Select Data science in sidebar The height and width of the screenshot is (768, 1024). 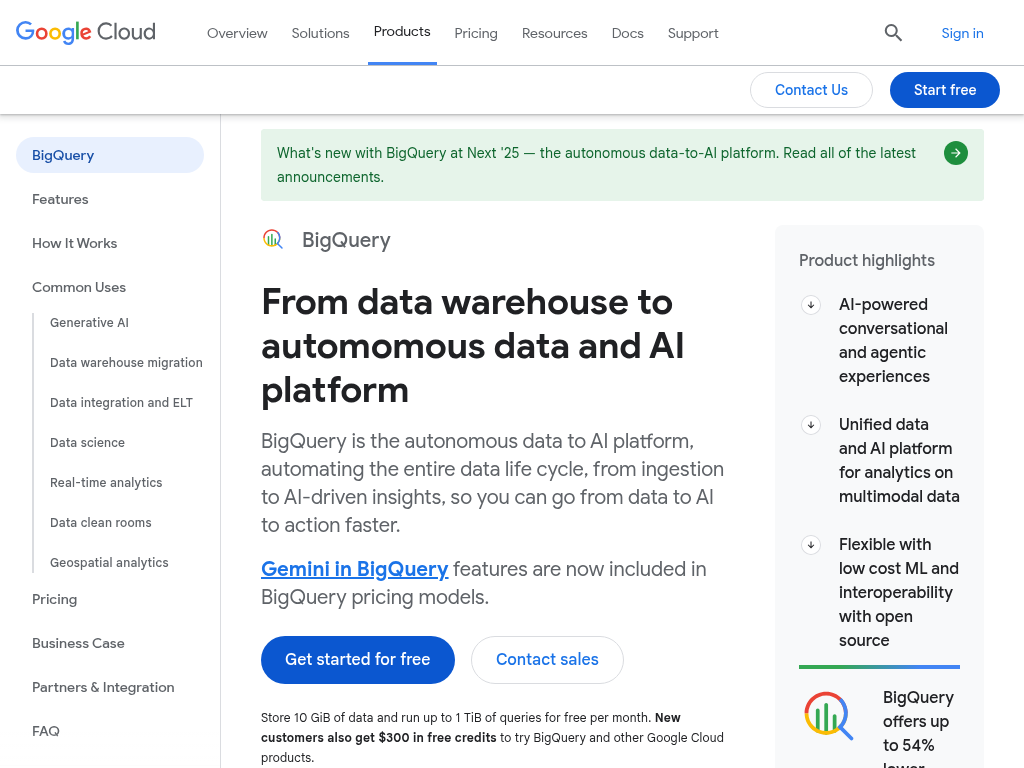(88, 442)
